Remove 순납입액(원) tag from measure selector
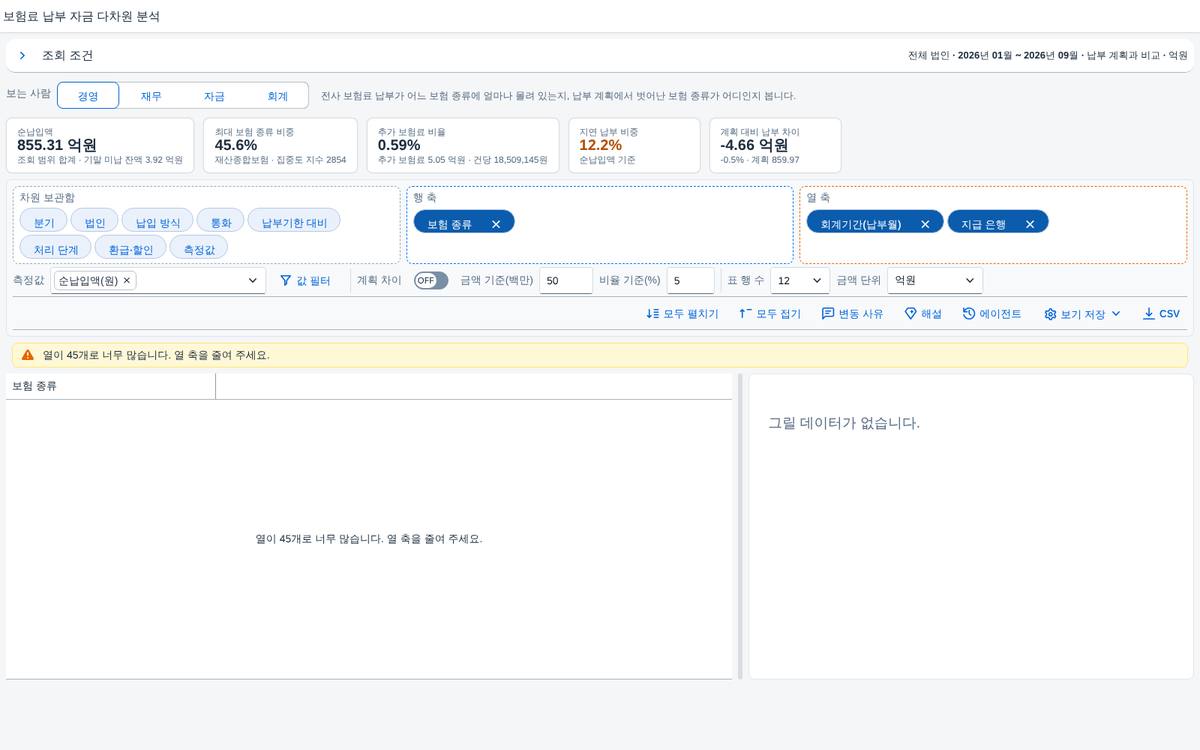The image size is (1200, 750). click(x=127, y=281)
